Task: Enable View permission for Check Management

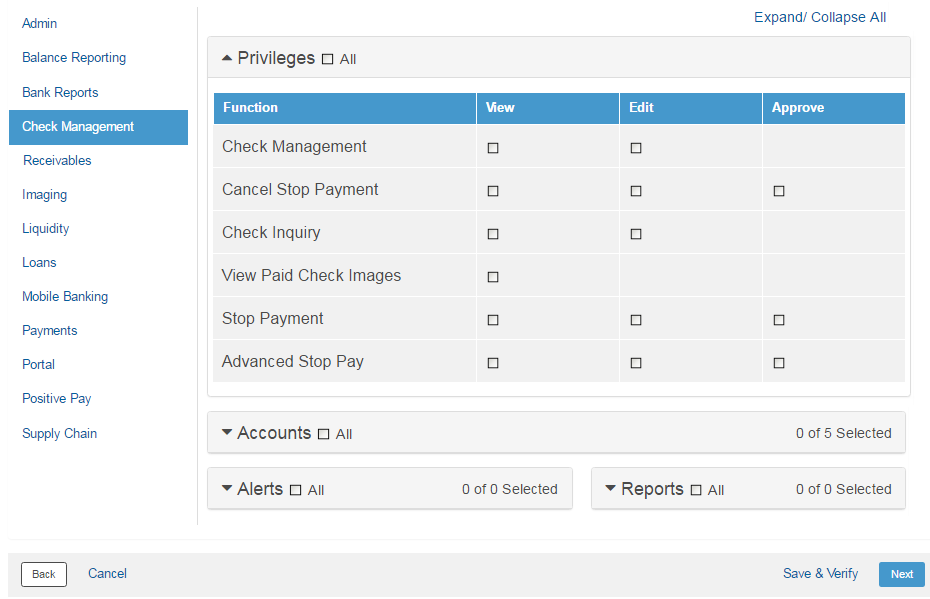Action: pos(493,146)
